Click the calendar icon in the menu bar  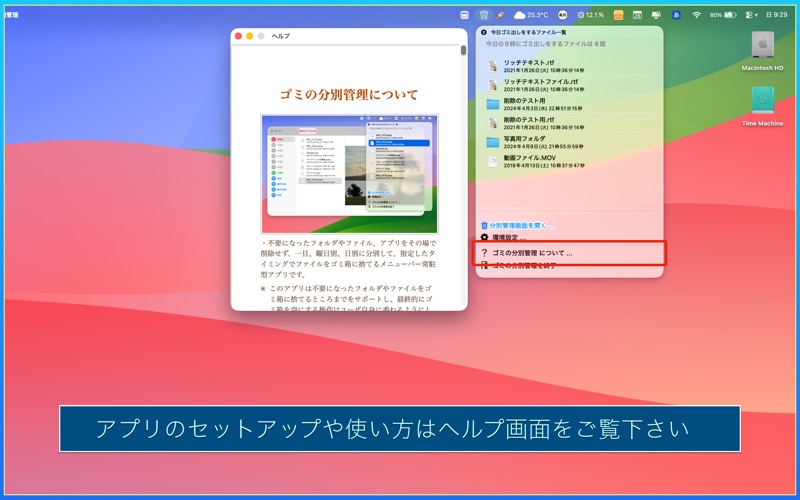click(637, 15)
